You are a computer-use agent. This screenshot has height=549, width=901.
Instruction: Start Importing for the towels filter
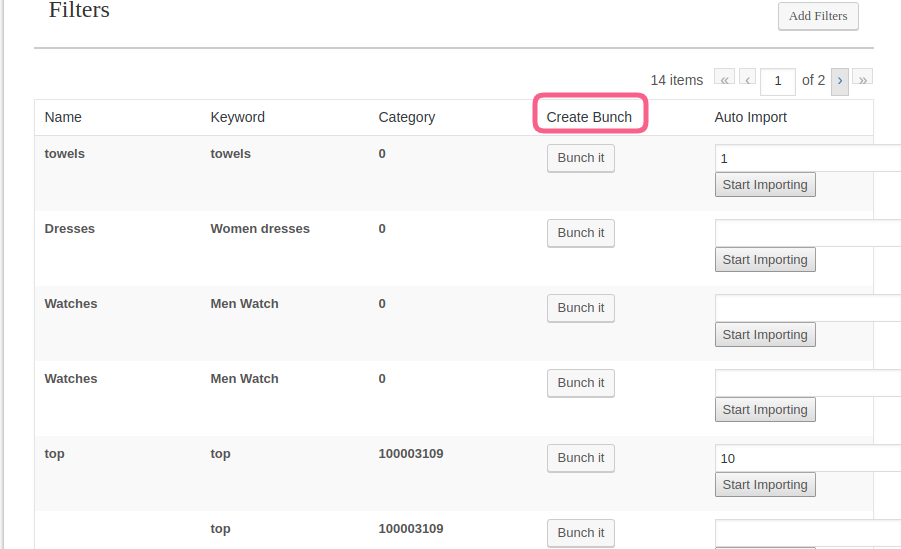tap(765, 185)
